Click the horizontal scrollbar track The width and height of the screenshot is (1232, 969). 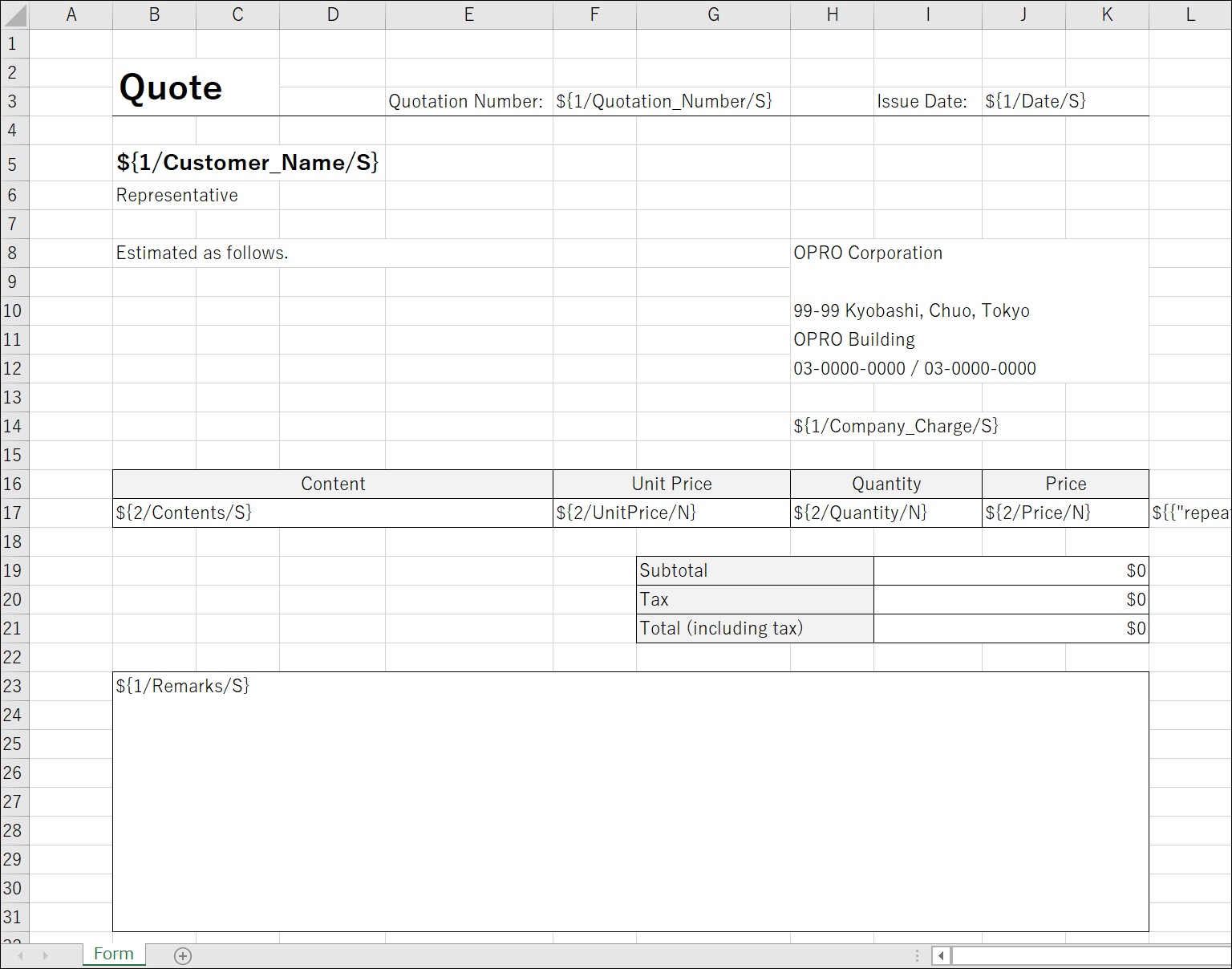[x=1091, y=955]
